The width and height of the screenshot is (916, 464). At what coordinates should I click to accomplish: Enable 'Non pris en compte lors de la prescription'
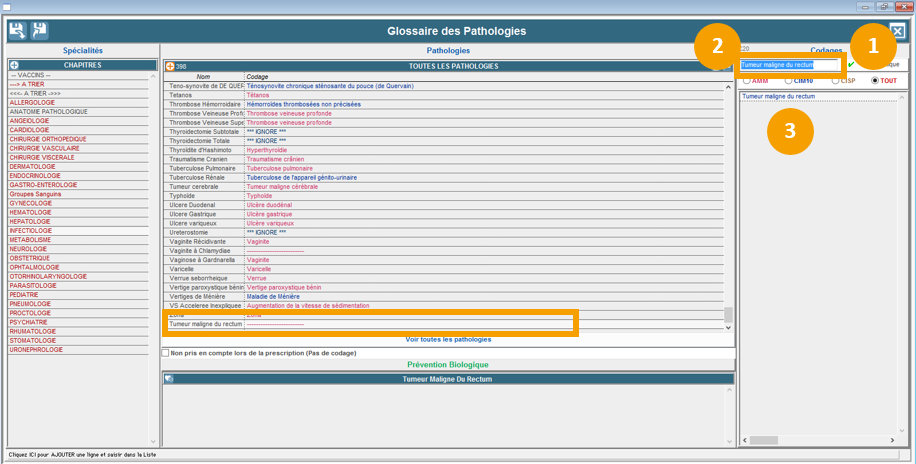[x=166, y=352]
